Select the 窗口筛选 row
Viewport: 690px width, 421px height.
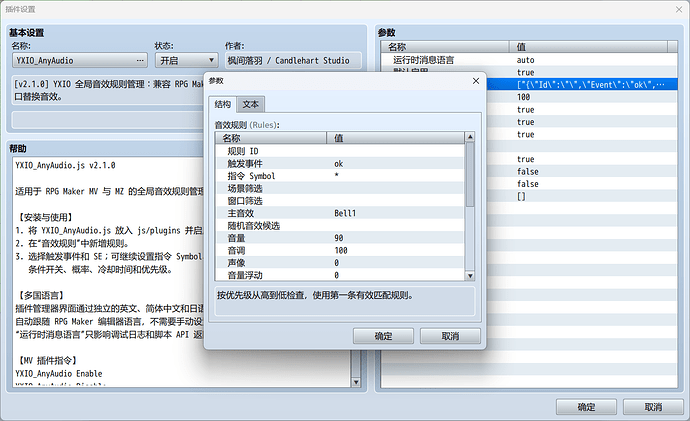(x=340, y=201)
